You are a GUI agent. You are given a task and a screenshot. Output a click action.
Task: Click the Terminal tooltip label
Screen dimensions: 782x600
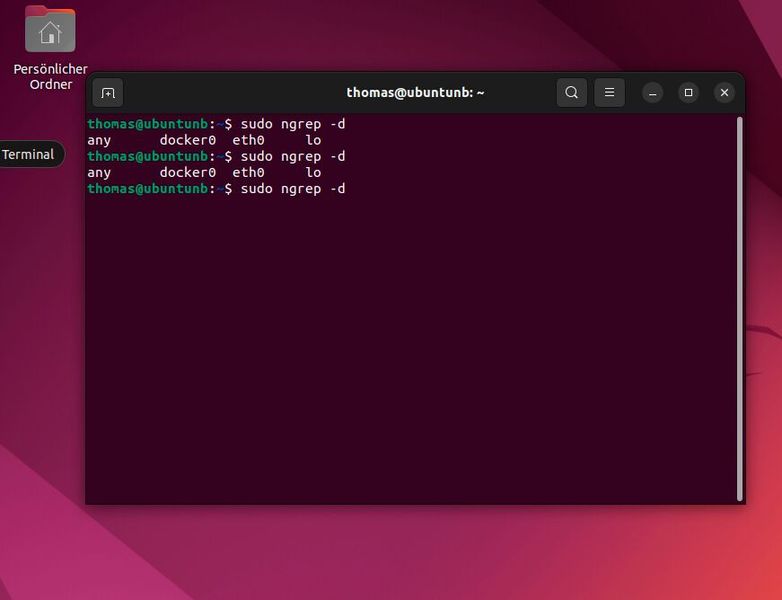tap(28, 154)
